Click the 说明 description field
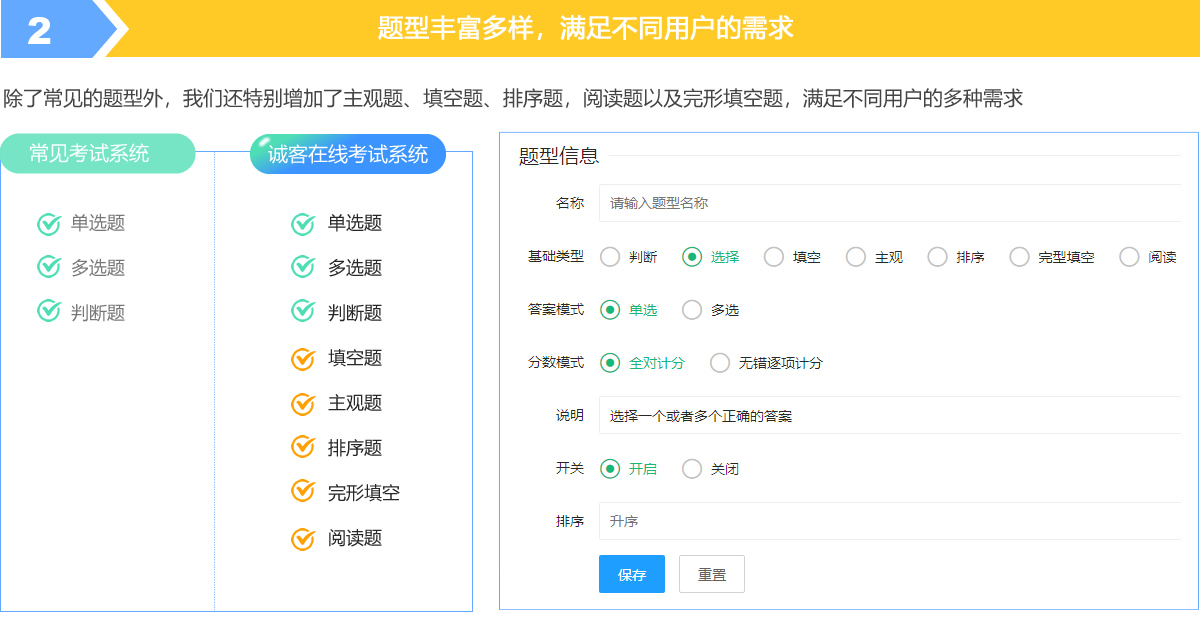Image resolution: width=1203 pixels, height=643 pixels. point(890,415)
